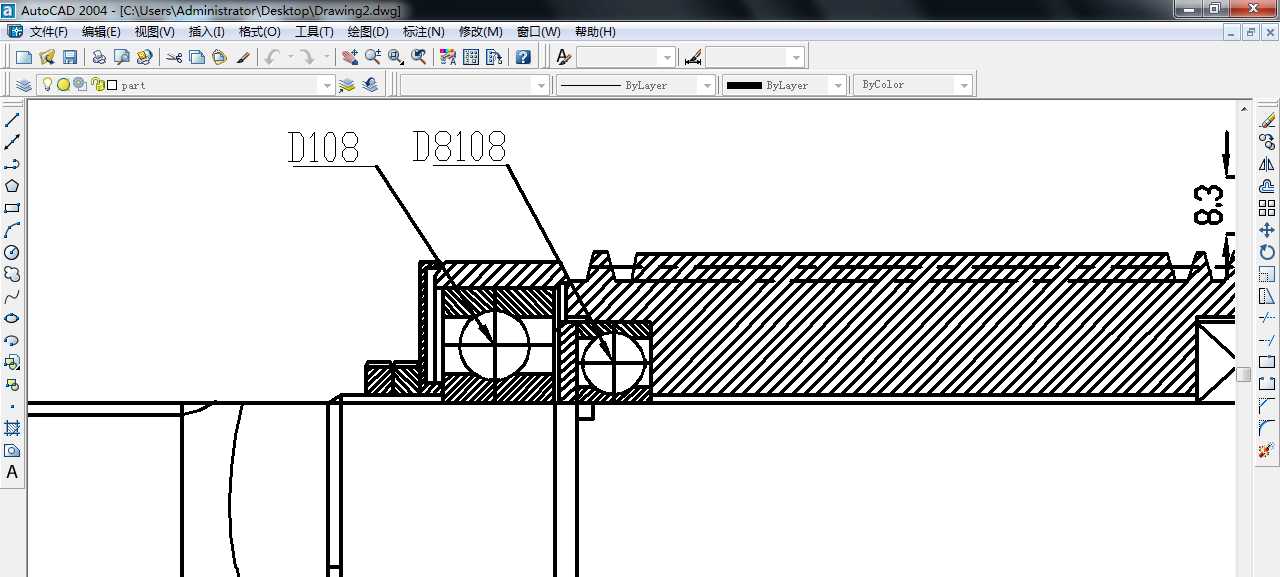Toggle the part layer's on/off lightbulb
The image size is (1280, 577).
pyautogui.click(x=46, y=85)
